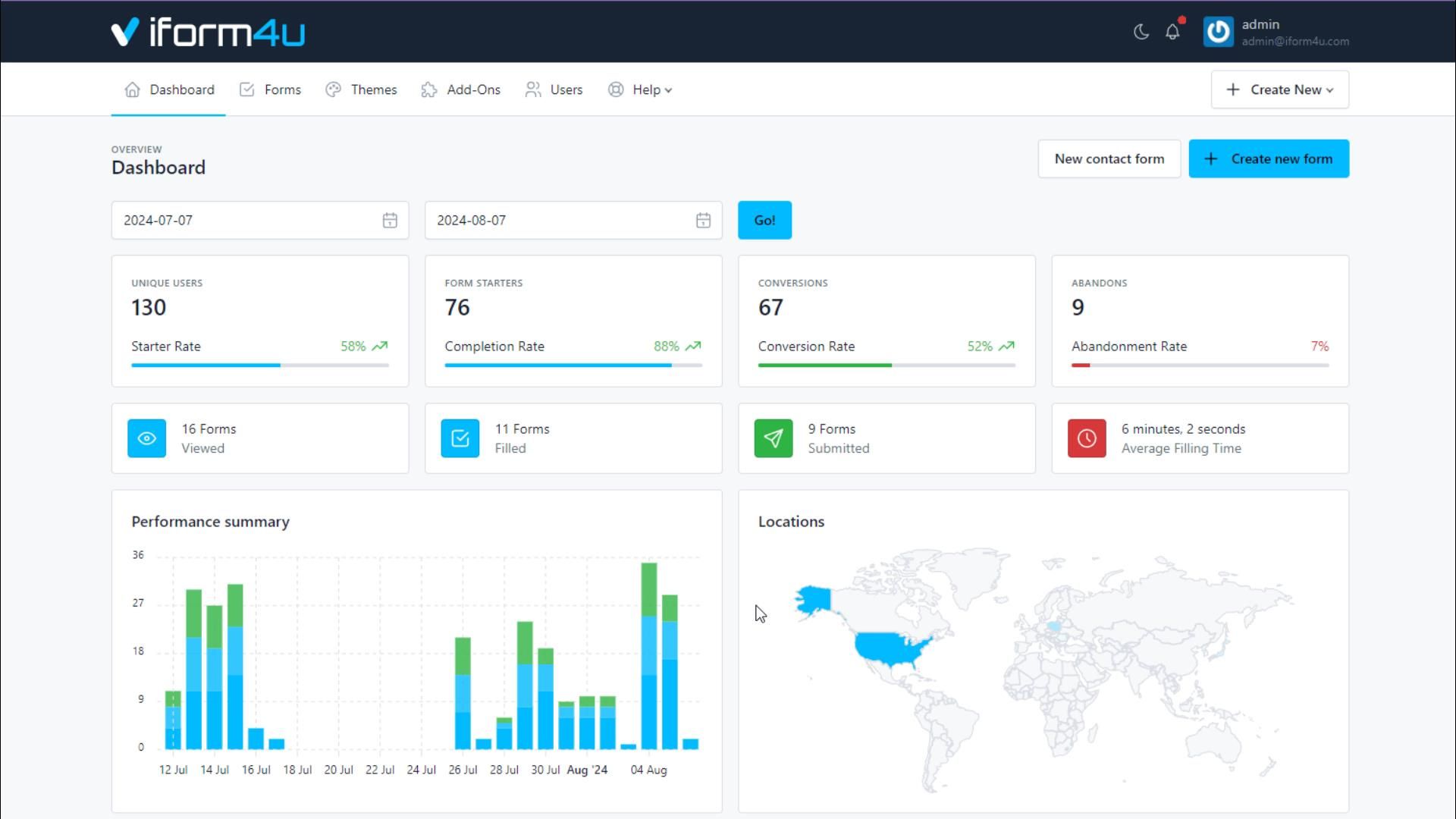
Task: Click the Forms viewed eye icon
Action: tap(146, 438)
